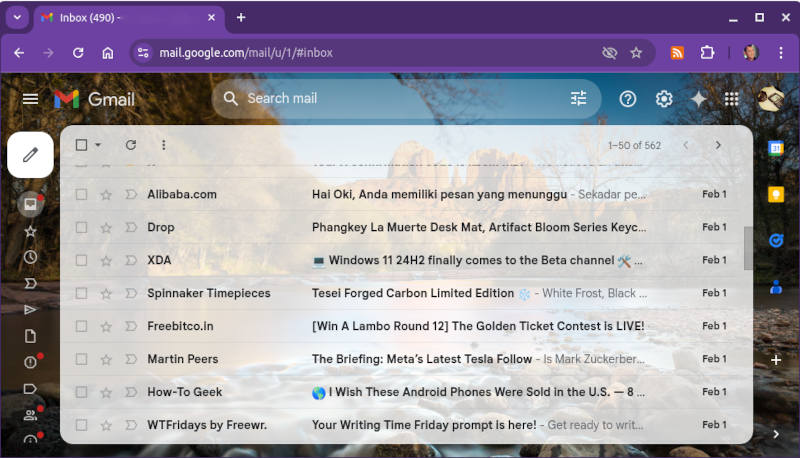800x458 pixels.
Task: Open Google Tasks side panel
Action: (x=776, y=240)
